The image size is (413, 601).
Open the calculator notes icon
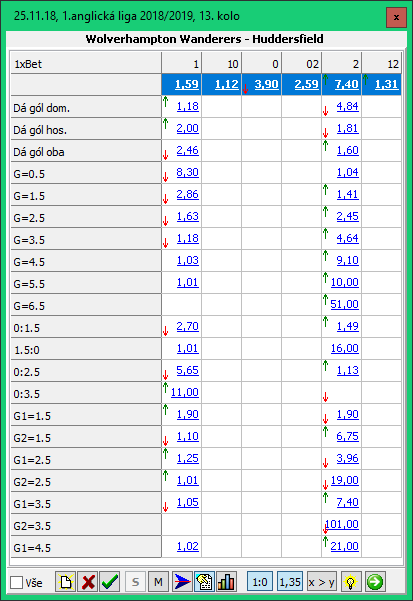coord(204,582)
